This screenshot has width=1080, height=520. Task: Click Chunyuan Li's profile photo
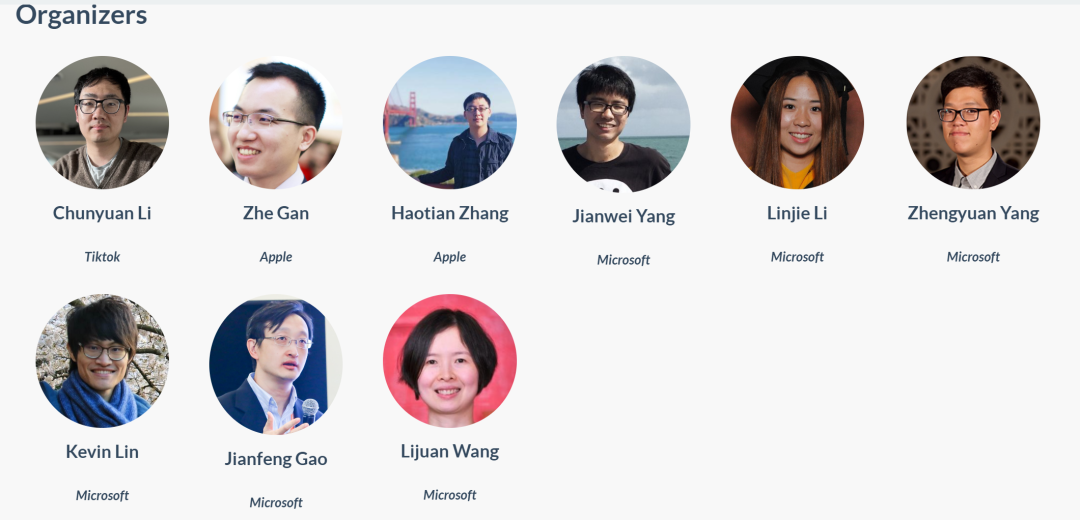pyautogui.click(x=102, y=122)
